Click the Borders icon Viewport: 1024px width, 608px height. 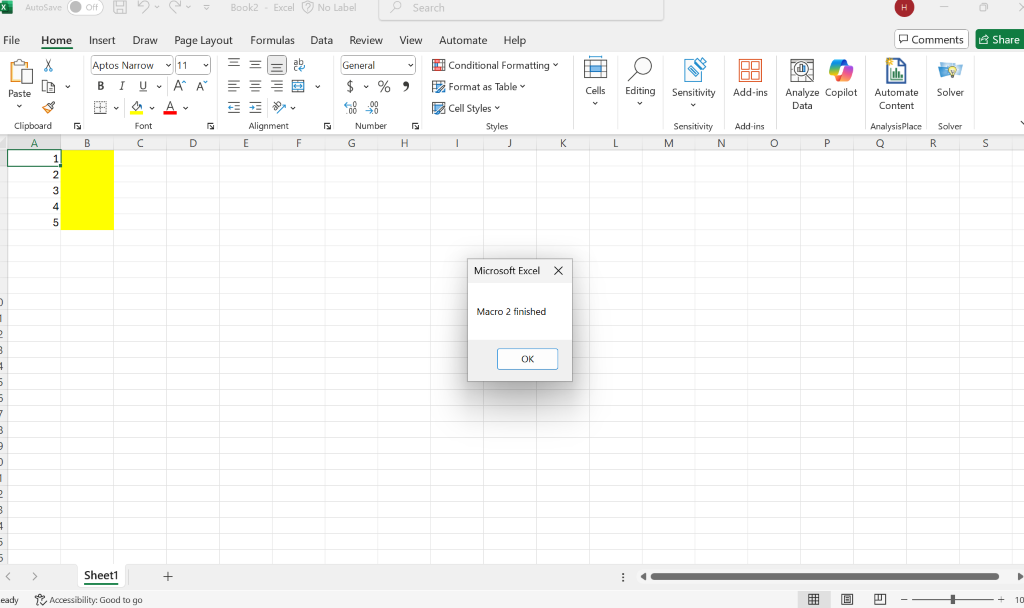100,108
